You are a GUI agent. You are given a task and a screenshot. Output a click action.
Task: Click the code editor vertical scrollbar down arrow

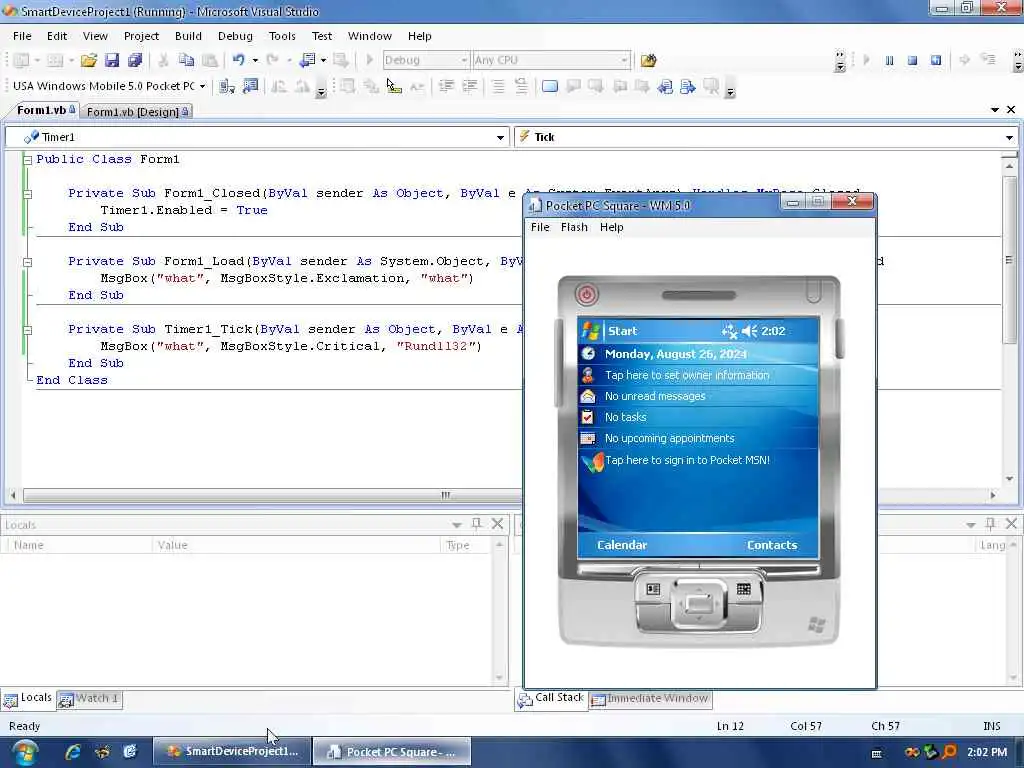1010,479
